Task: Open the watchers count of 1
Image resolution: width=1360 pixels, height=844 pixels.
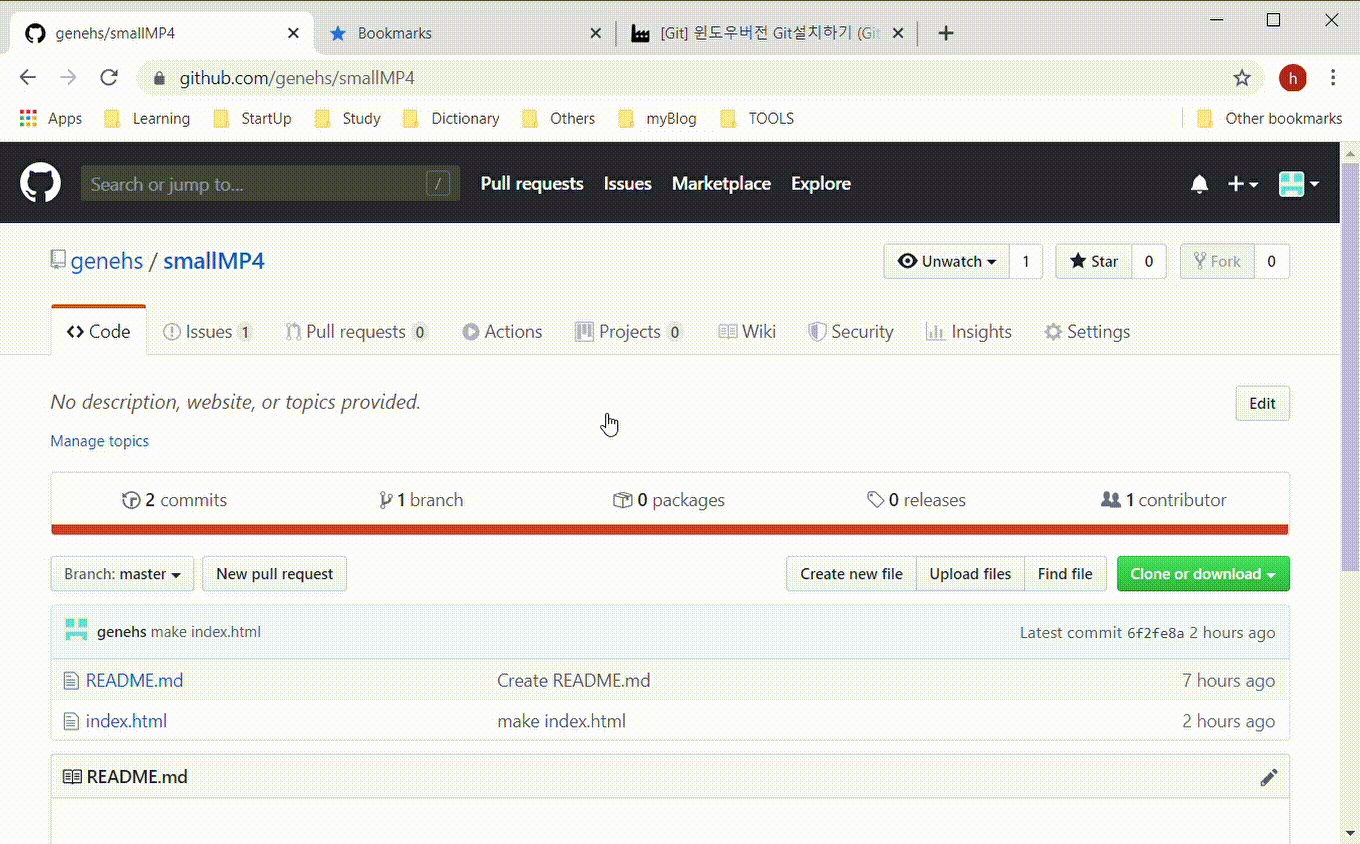Action: (1026, 261)
